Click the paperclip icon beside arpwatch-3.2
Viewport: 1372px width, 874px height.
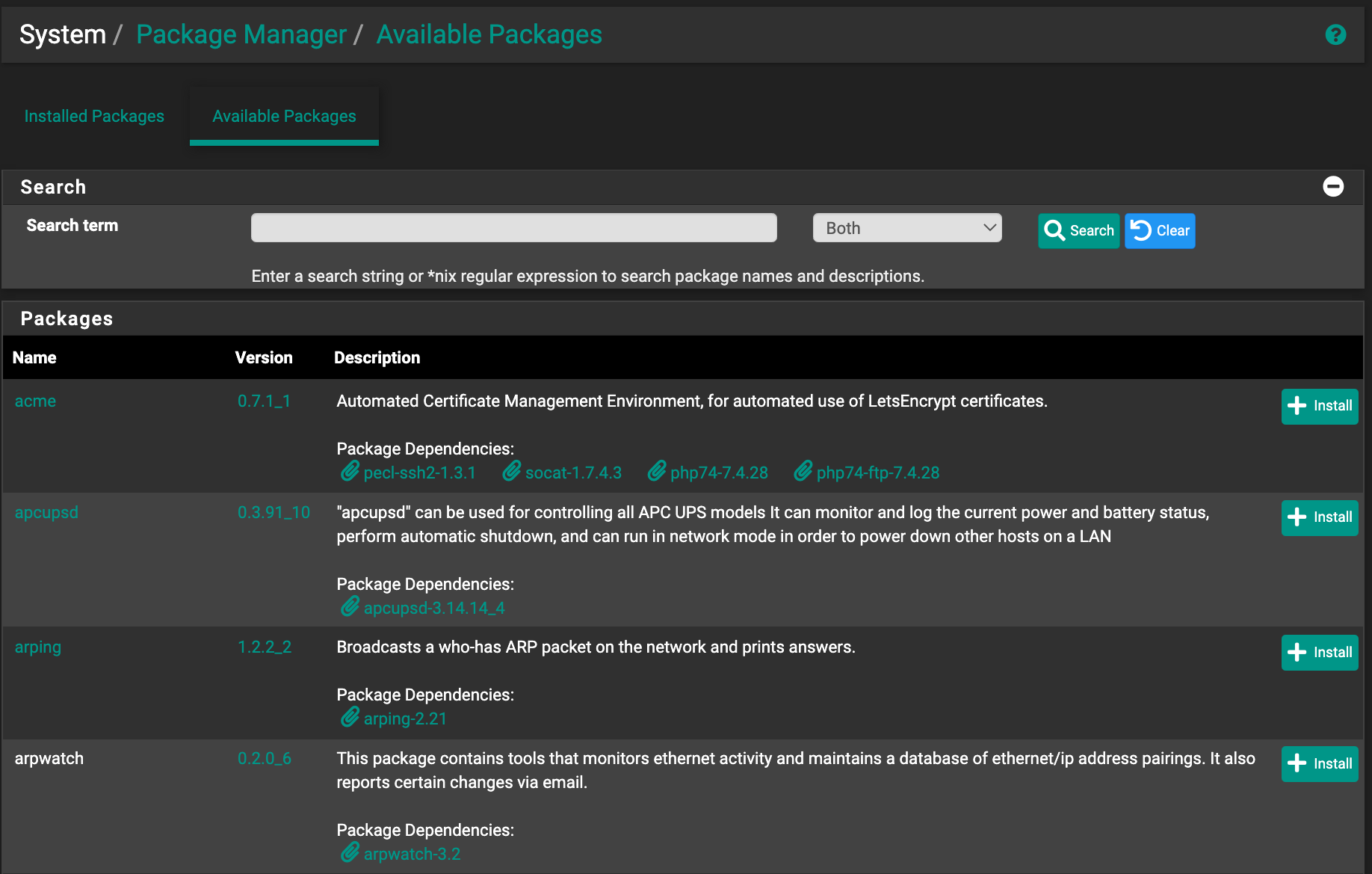(350, 853)
